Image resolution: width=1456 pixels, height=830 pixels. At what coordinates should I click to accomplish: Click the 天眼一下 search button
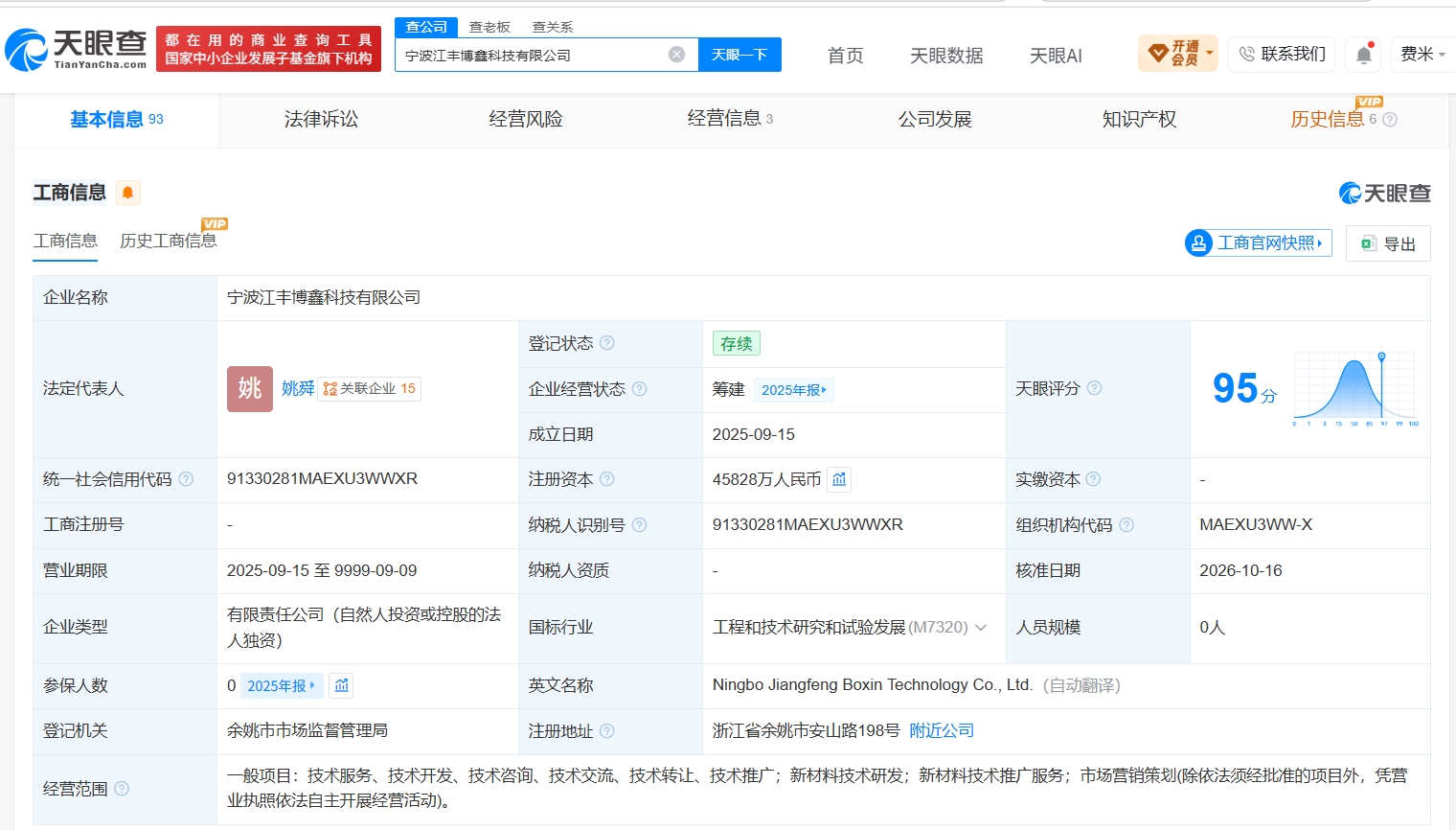pos(739,55)
